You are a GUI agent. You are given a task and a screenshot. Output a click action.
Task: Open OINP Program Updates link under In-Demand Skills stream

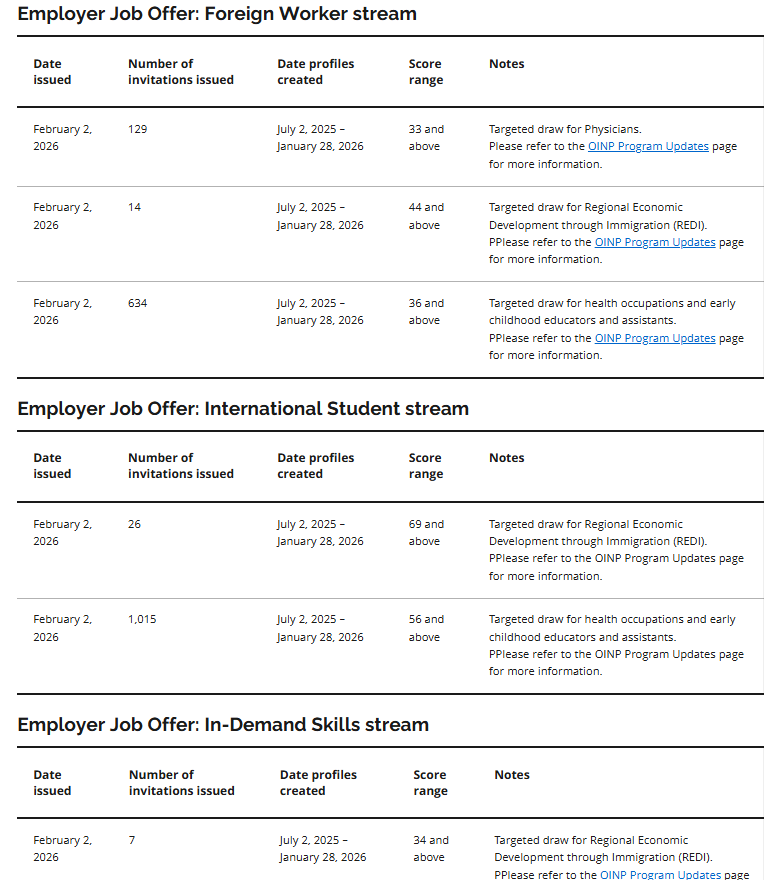pyautogui.click(x=660, y=874)
